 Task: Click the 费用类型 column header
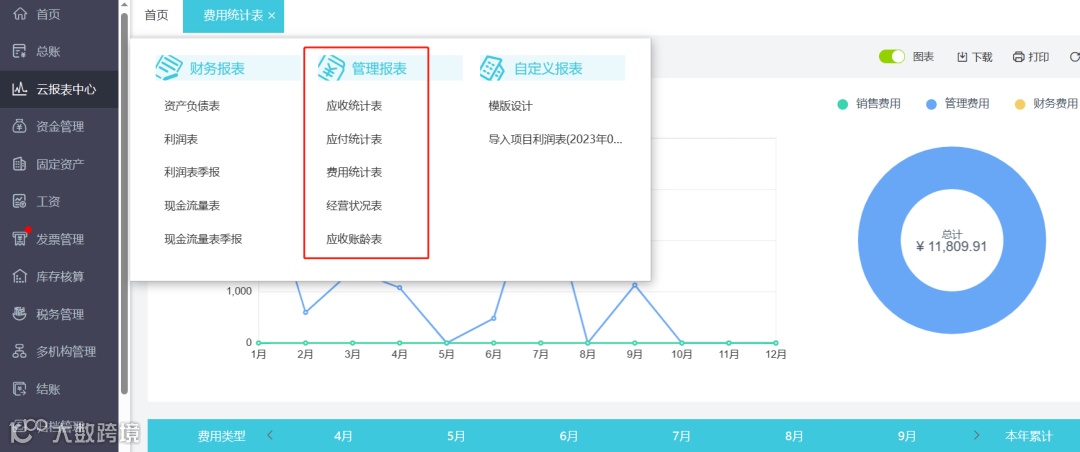coord(222,436)
